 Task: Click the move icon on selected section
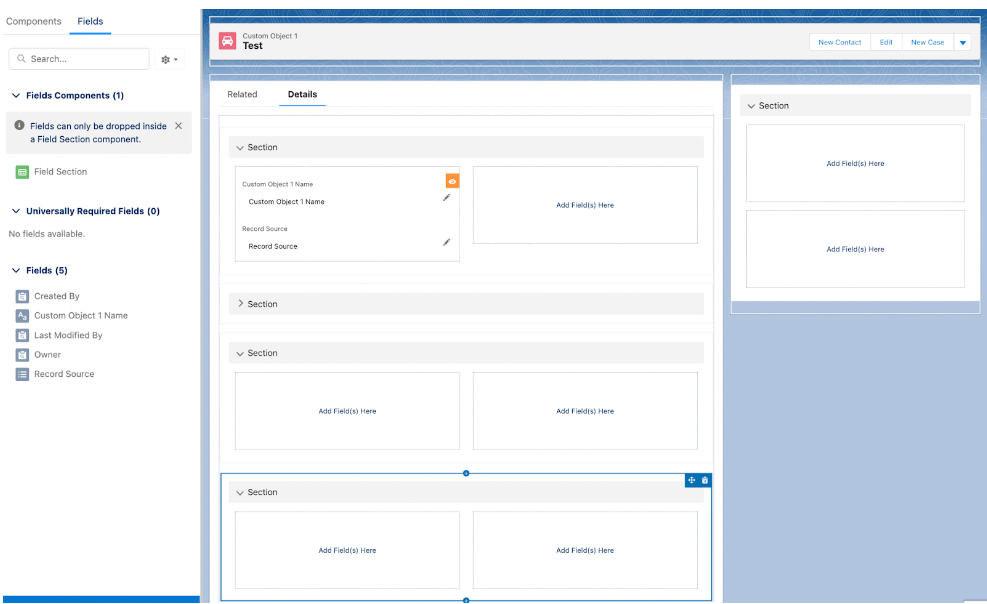coord(692,480)
